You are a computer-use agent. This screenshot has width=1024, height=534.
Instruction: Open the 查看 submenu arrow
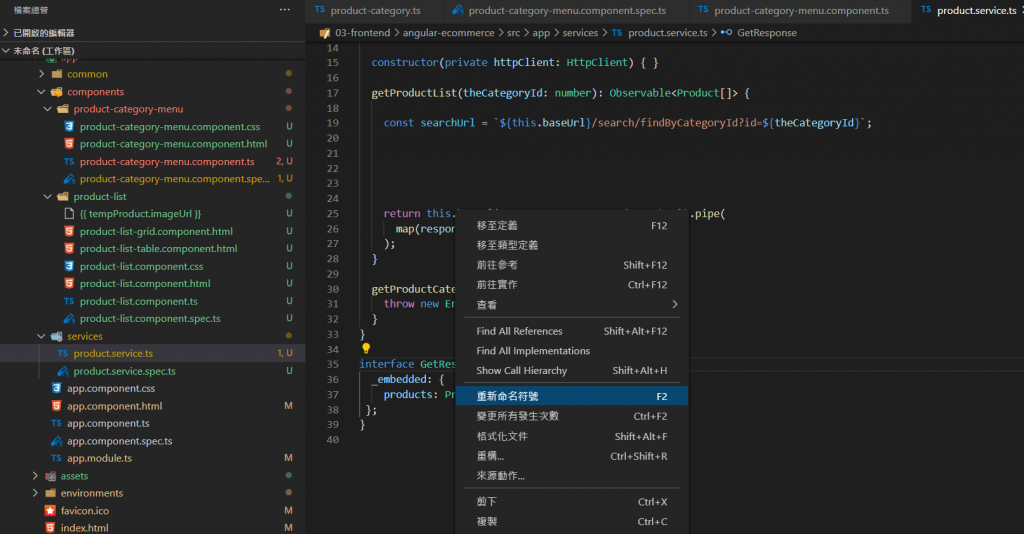point(675,304)
